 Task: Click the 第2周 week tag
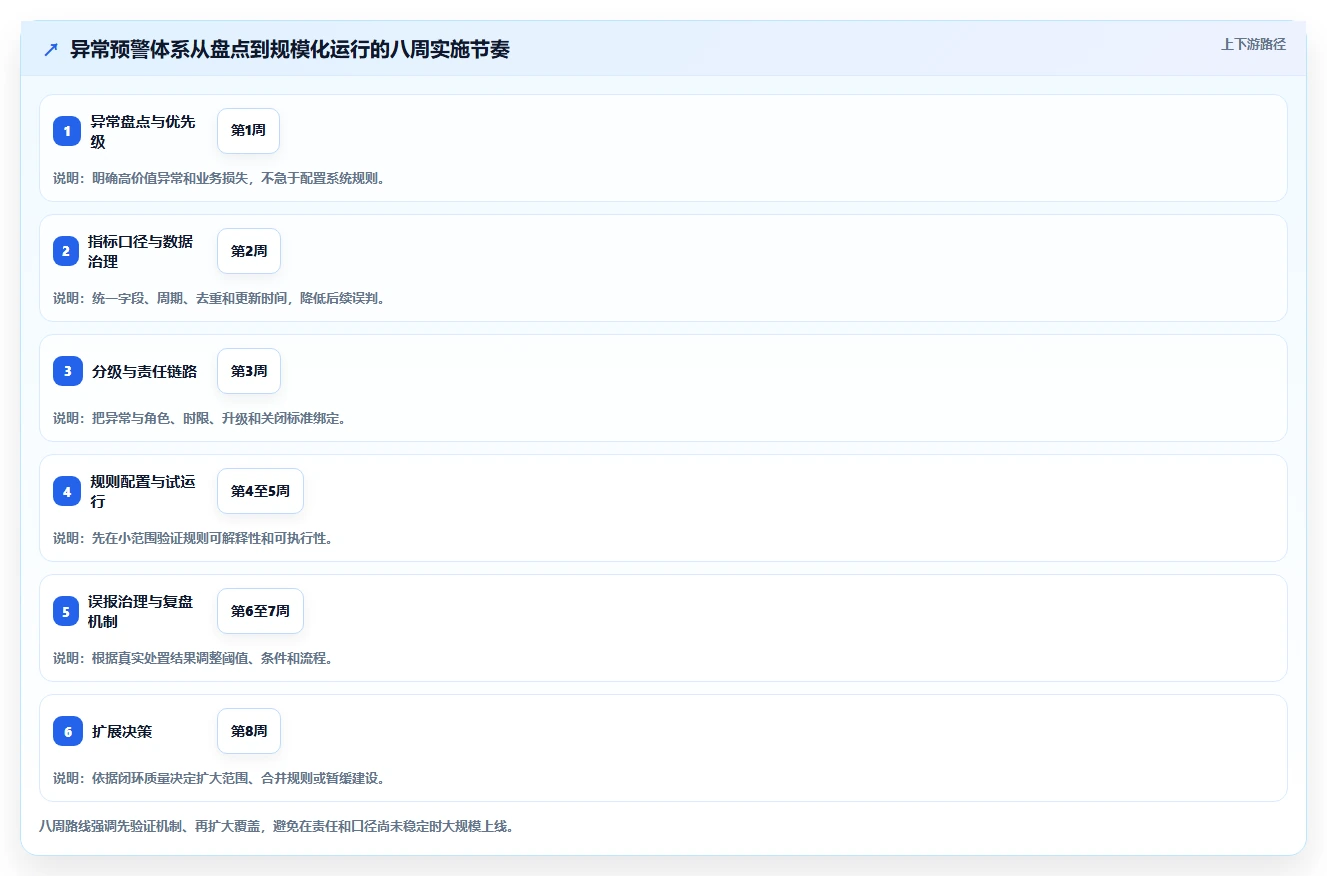tap(249, 251)
